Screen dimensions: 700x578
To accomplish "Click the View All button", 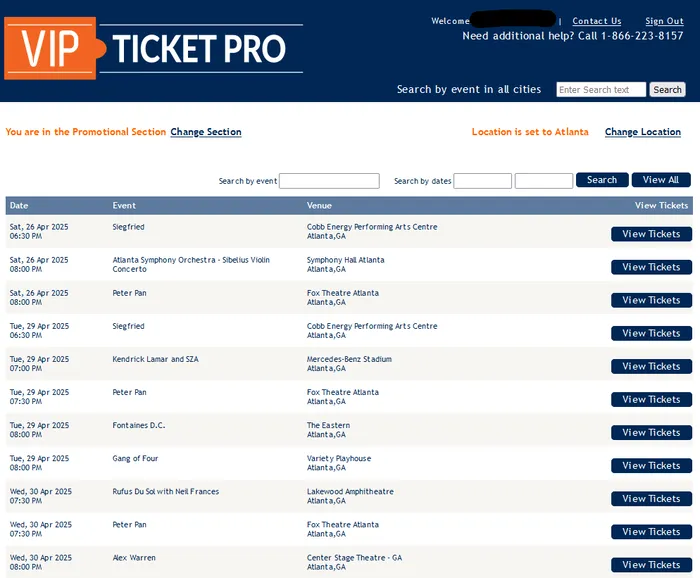I will [x=661, y=180].
